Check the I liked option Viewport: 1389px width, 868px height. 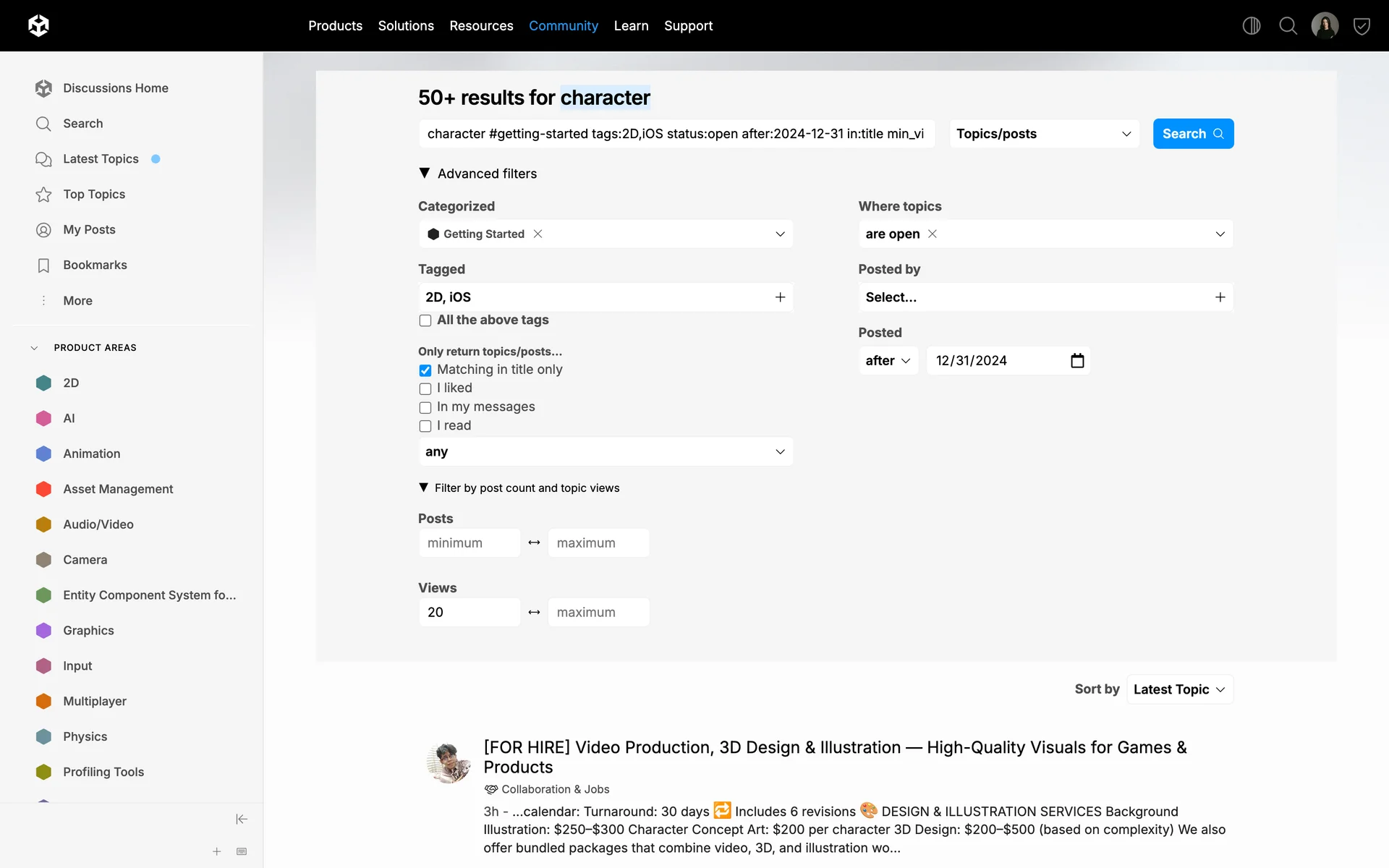tap(425, 389)
